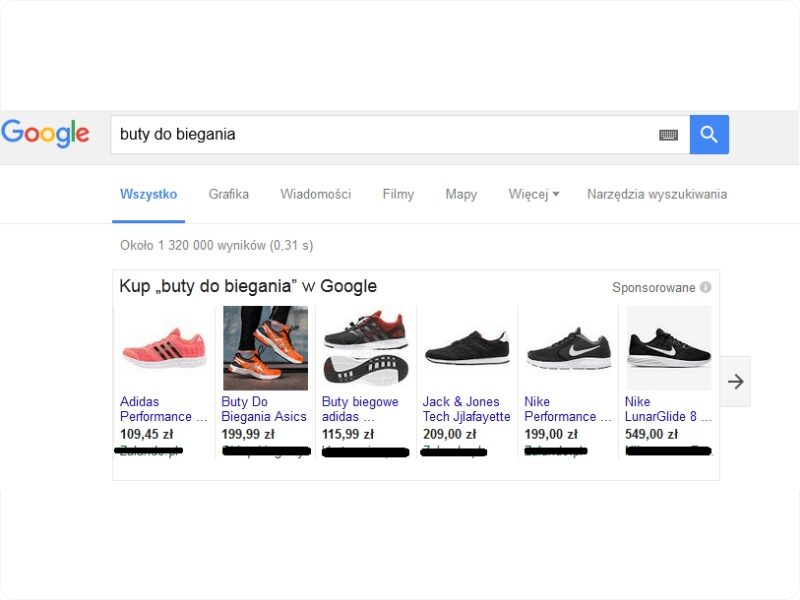Click the Google logo
The width and height of the screenshot is (800, 600).
point(46,133)
